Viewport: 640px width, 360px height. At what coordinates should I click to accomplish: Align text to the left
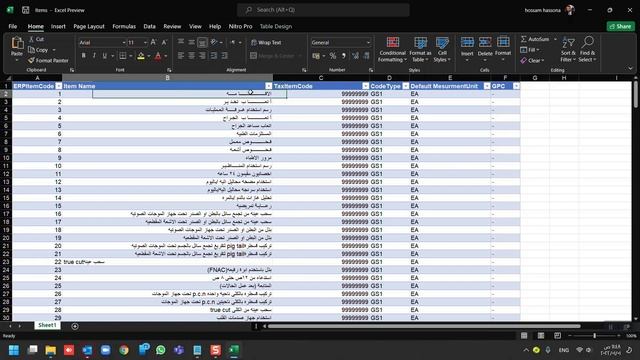point(181,56)
